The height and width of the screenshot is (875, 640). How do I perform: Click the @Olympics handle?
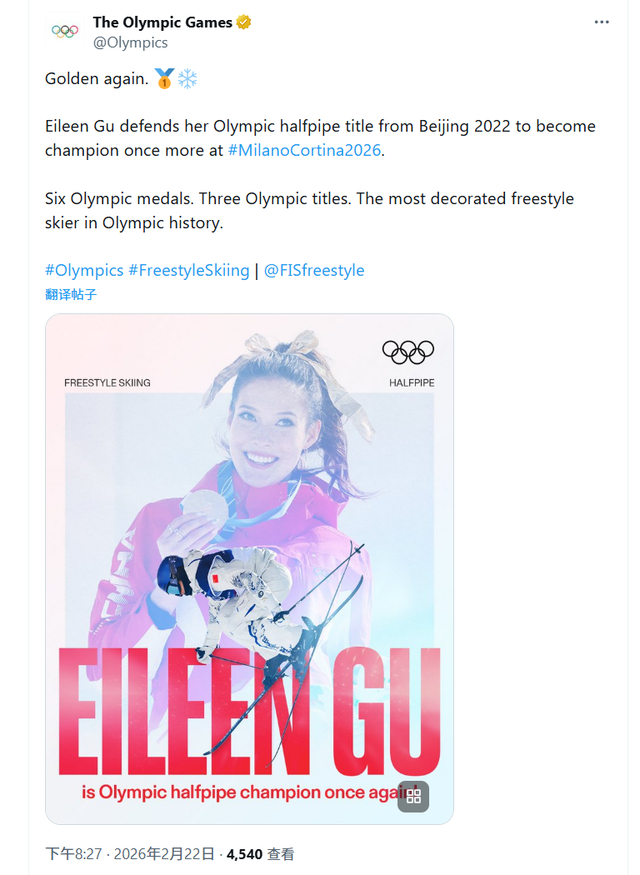[130, 42]
